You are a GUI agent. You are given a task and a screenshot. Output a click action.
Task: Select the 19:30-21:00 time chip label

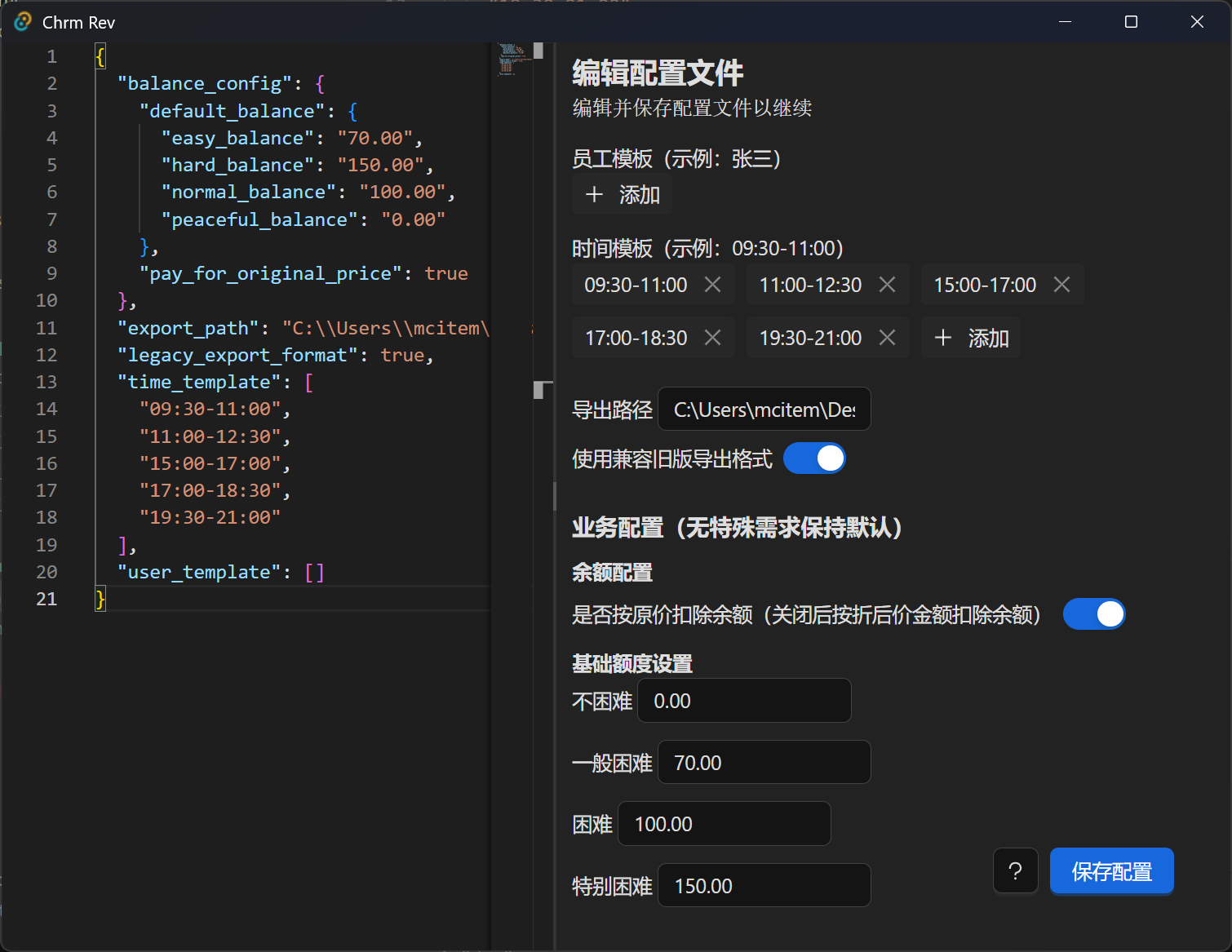(810, 338)
